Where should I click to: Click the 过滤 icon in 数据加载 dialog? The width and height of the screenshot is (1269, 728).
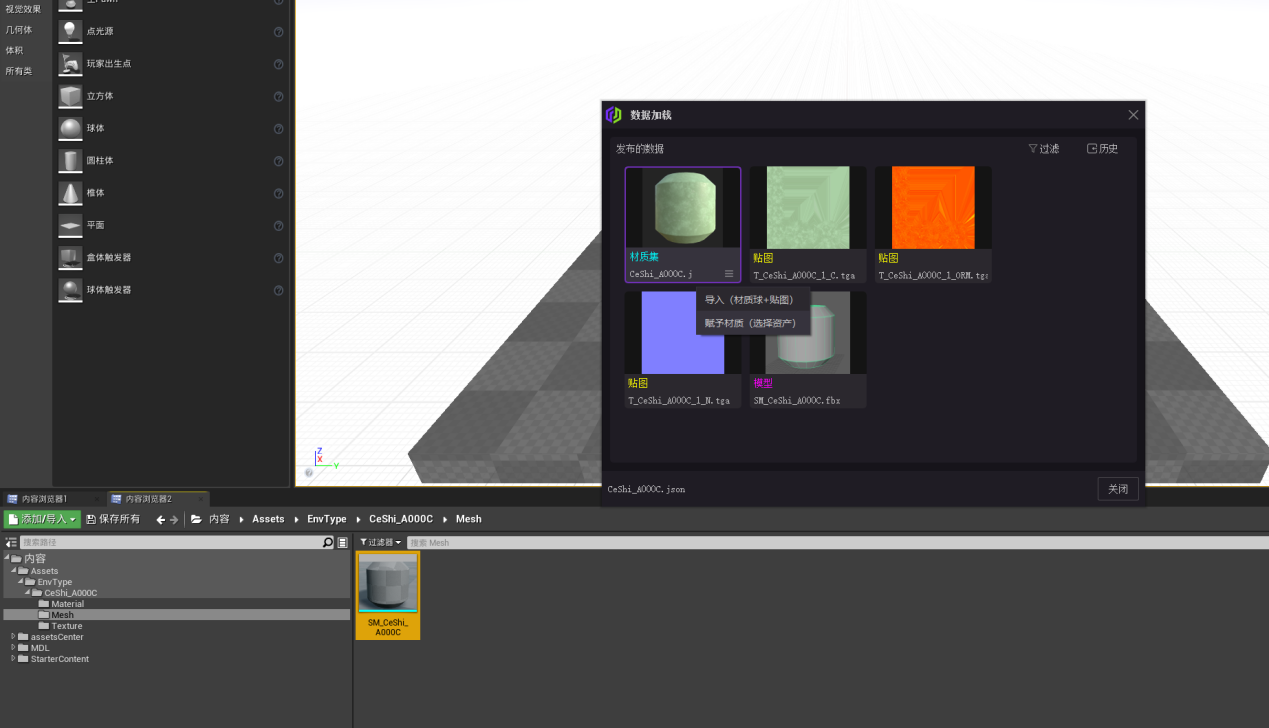pos(1043,148)
